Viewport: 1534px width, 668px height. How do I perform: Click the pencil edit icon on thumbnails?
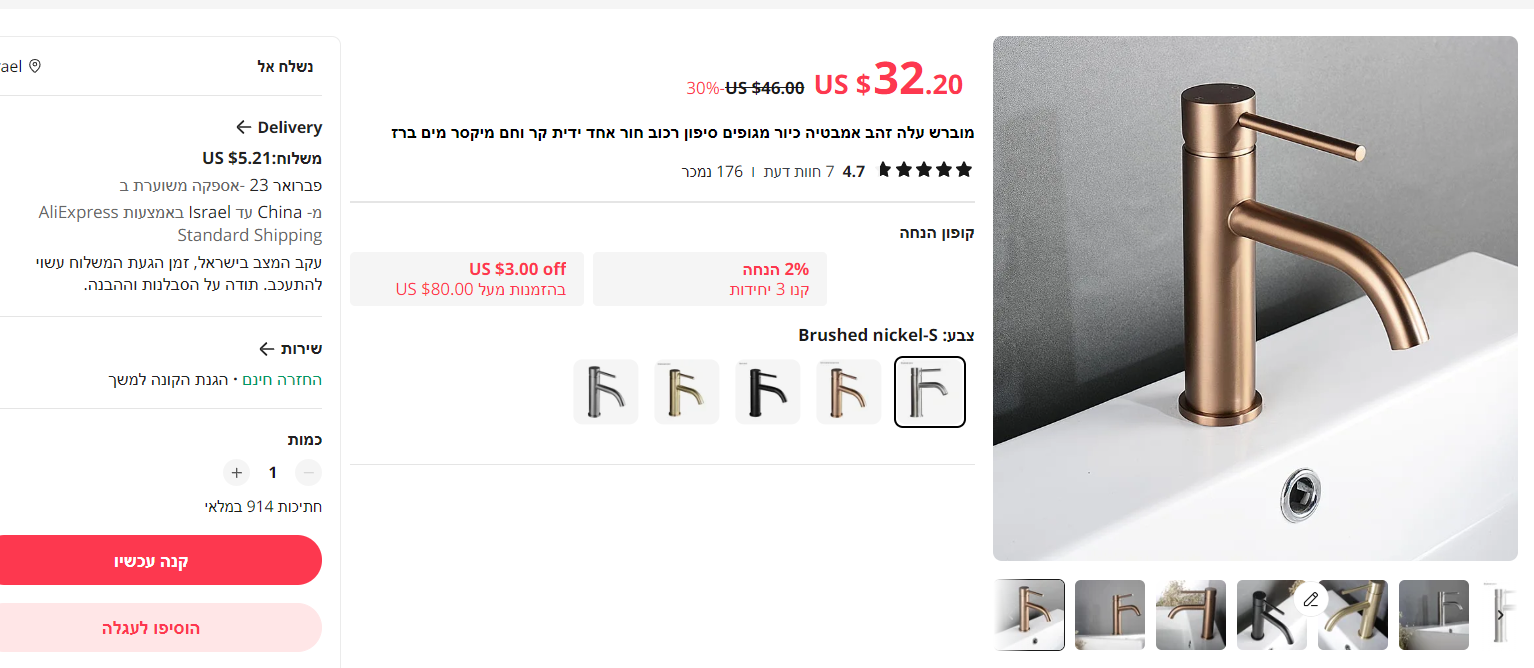pyautogui.click(x=1311, y=600)
